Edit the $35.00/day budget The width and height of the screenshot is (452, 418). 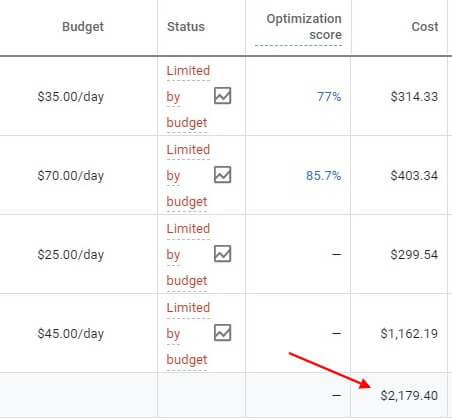(x=71, y=97)
